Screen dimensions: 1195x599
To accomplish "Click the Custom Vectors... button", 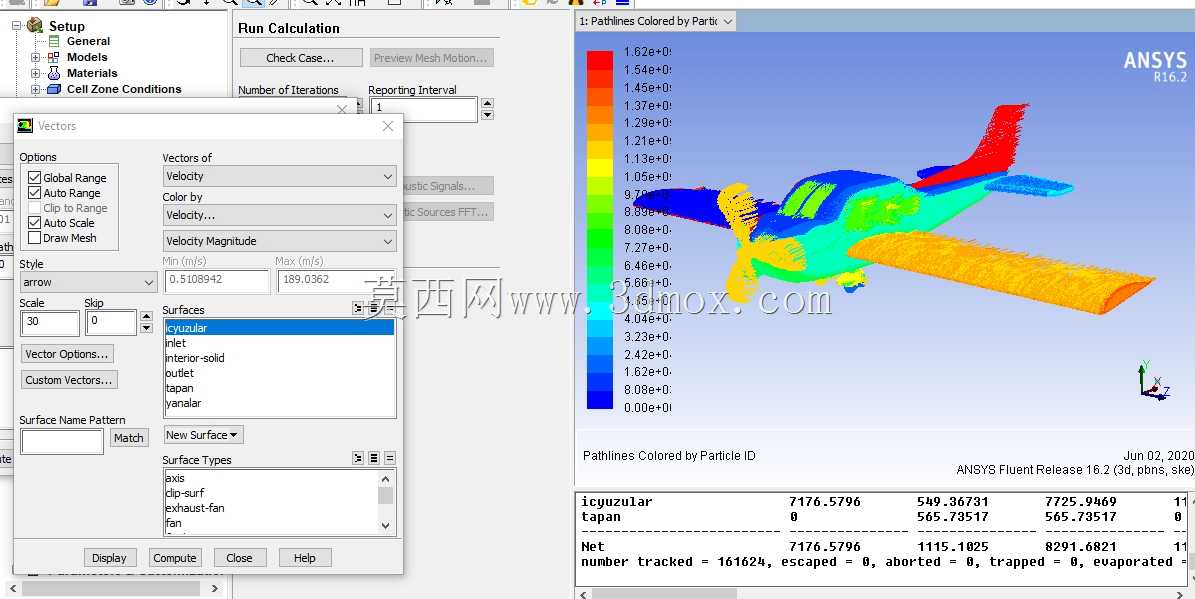I will [x=69, y=380].
